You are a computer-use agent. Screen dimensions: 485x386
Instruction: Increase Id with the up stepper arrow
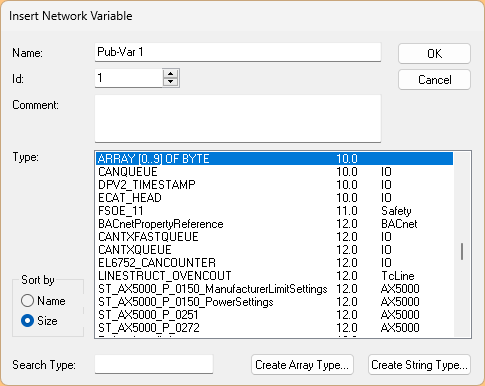click(x=171, y=74)
